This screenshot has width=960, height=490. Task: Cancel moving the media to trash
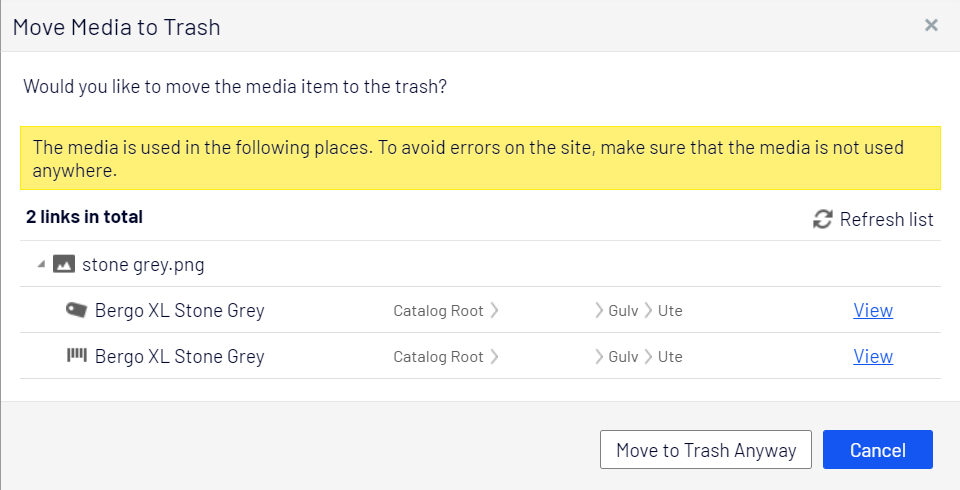[878, 450]
